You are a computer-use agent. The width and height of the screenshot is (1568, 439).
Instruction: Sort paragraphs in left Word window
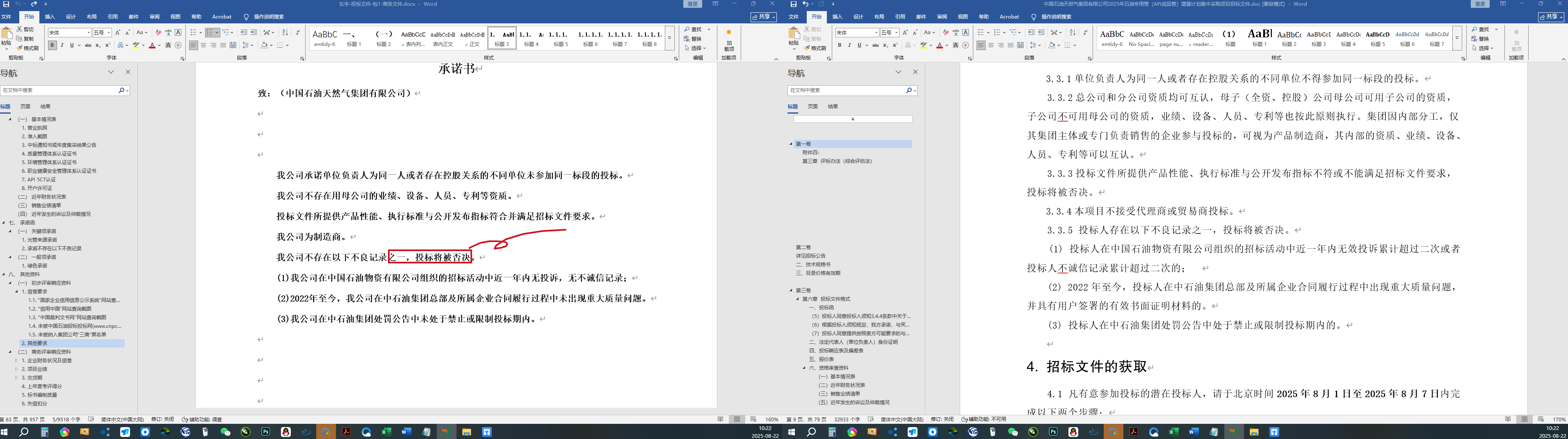[x=285, y=32]
